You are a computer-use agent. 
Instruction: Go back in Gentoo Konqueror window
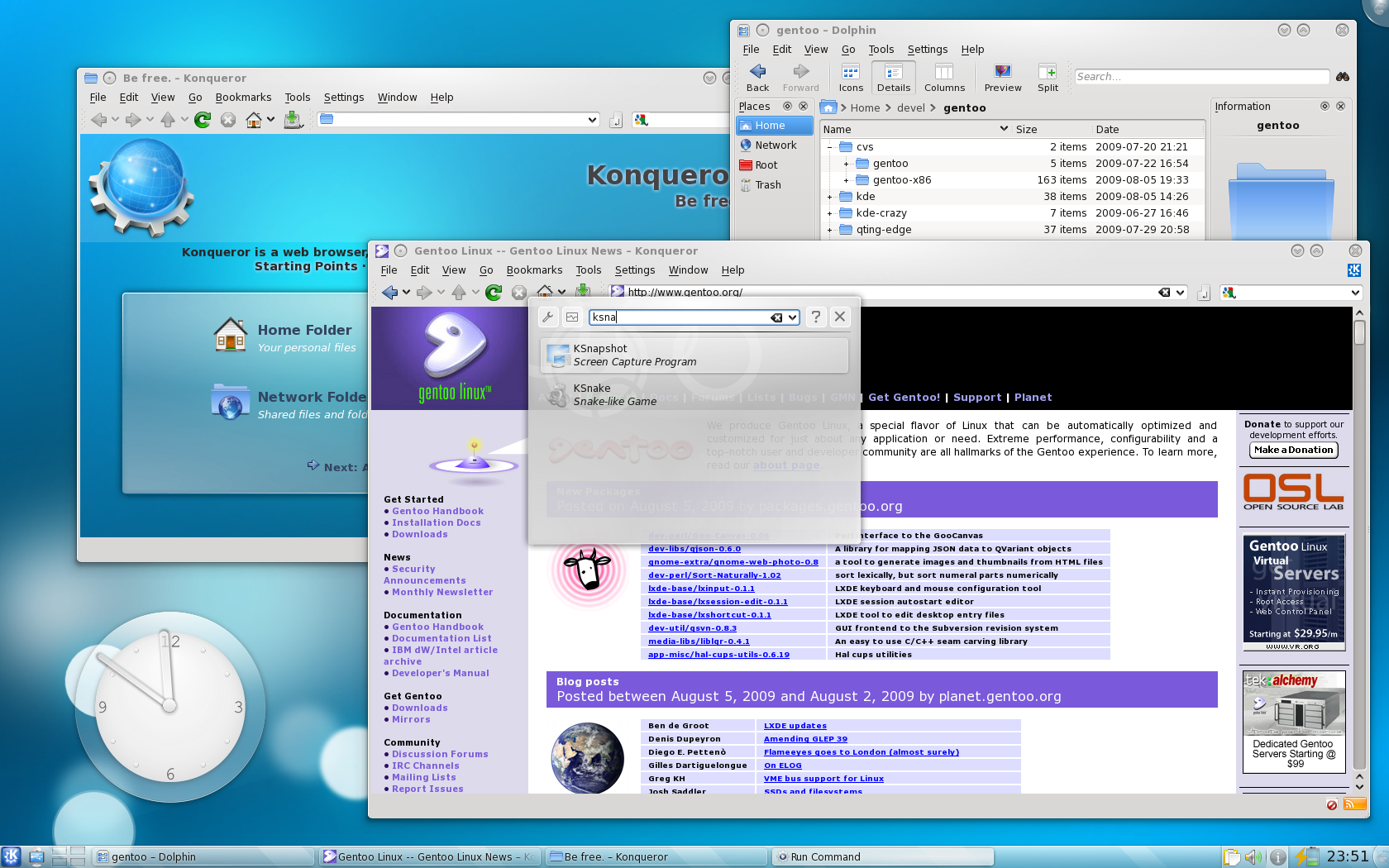[390, 292]
